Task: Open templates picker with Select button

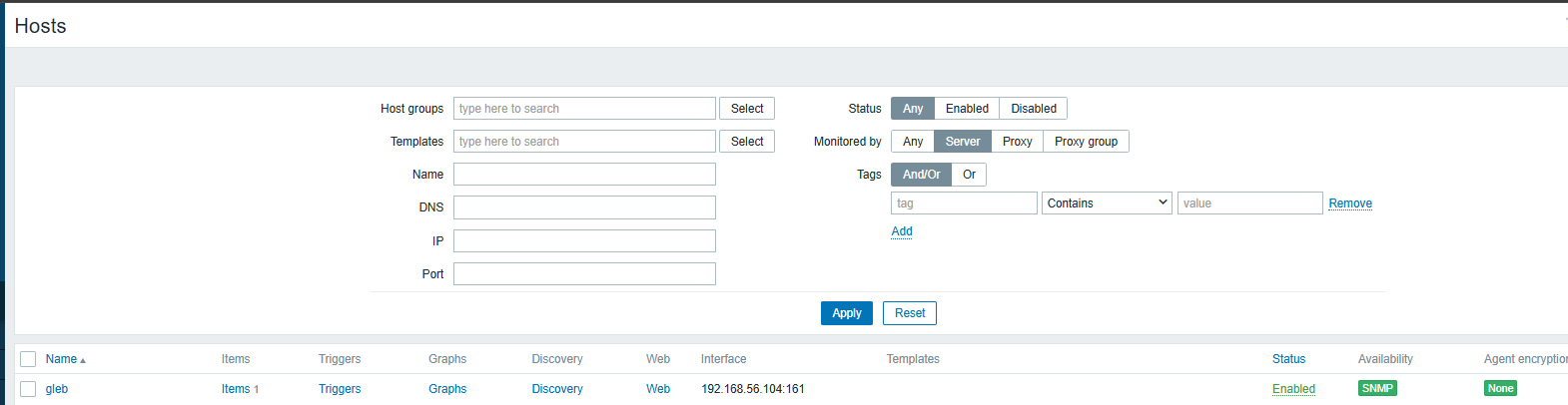Action: tap(746, 142)
